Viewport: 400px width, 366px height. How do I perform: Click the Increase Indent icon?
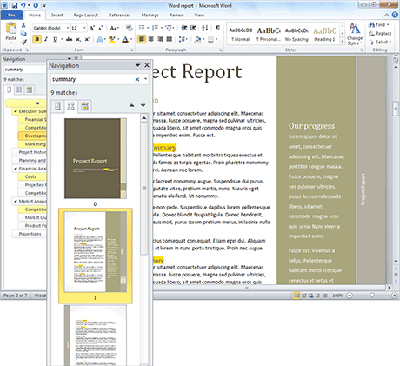193,28
